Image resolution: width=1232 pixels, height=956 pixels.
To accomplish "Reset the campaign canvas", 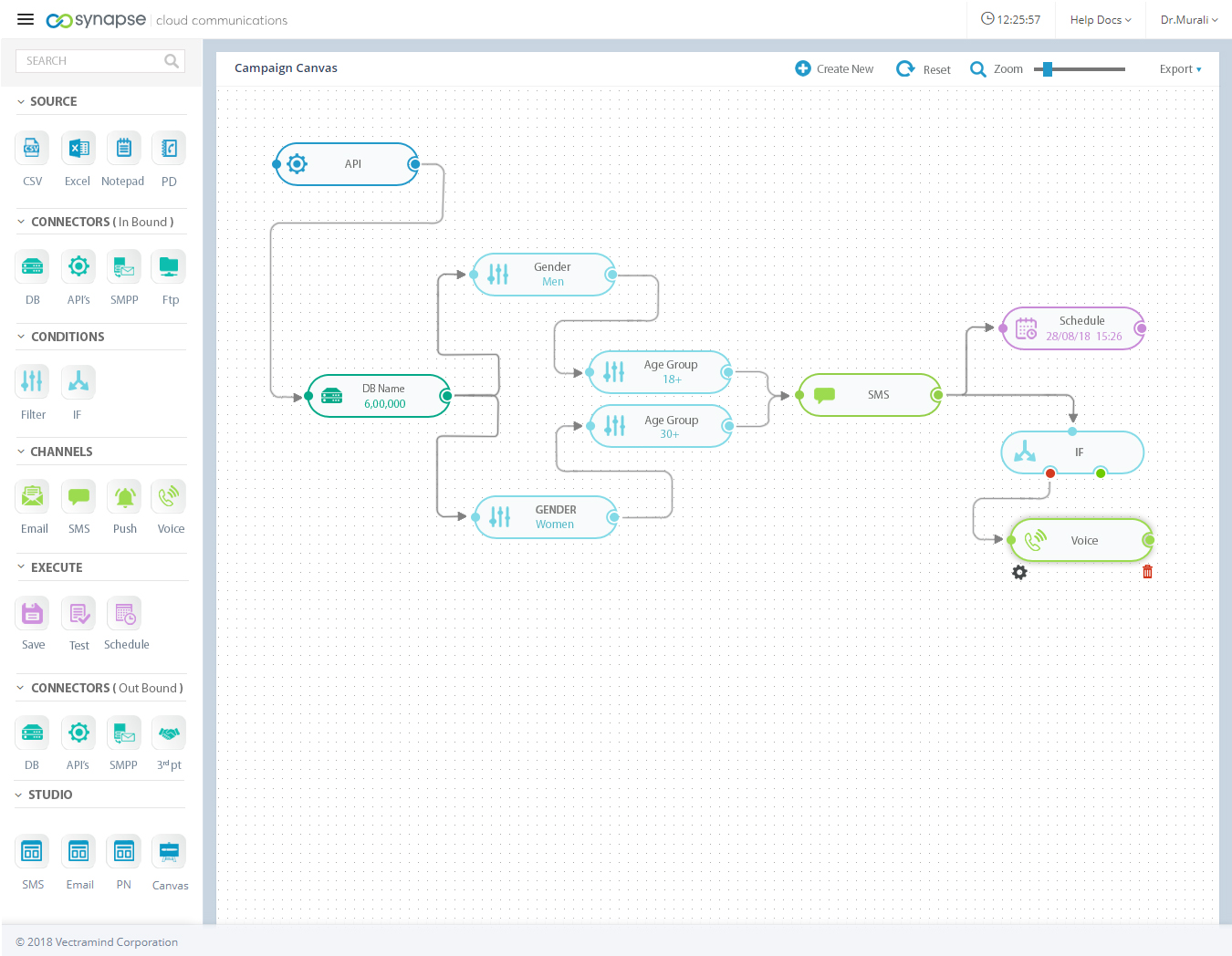I will coord(924,69).
